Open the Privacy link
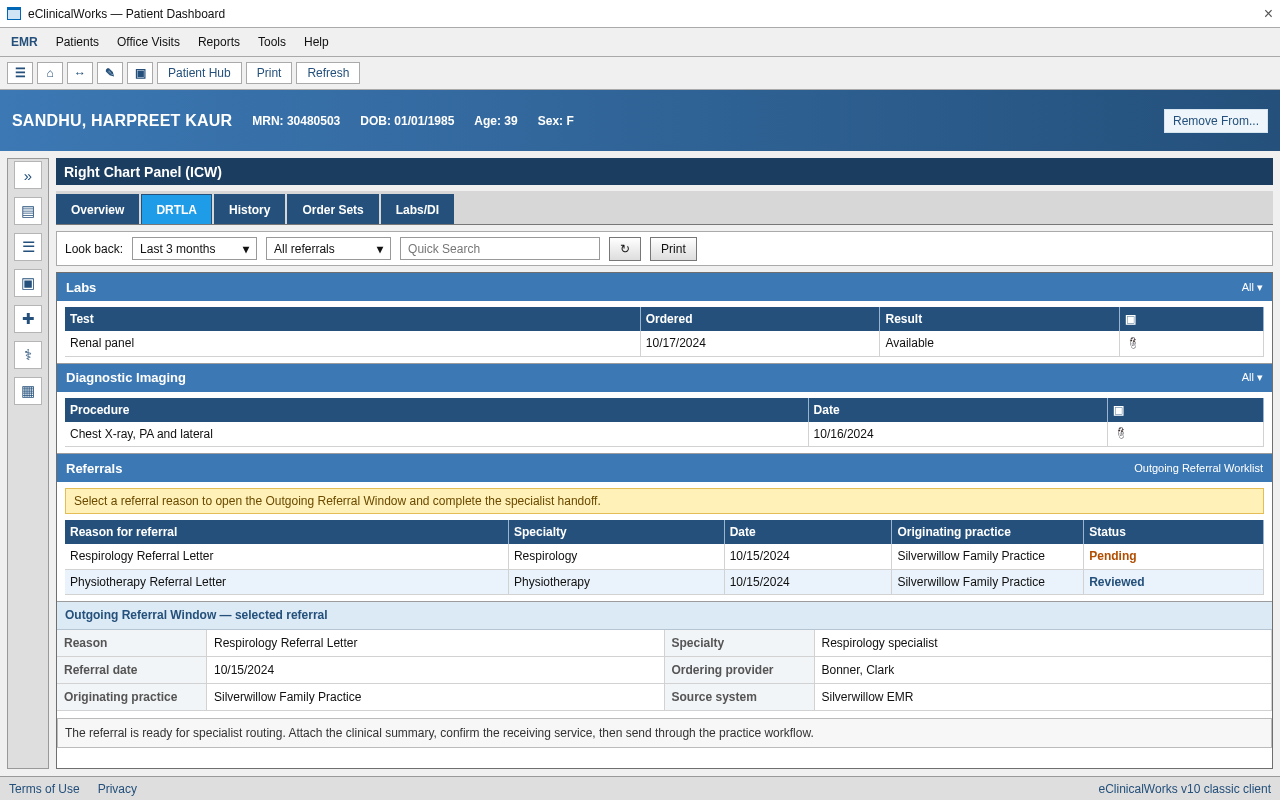This screenshot has width=1280, height=800. pyautogui.click(x=117, y=789)
